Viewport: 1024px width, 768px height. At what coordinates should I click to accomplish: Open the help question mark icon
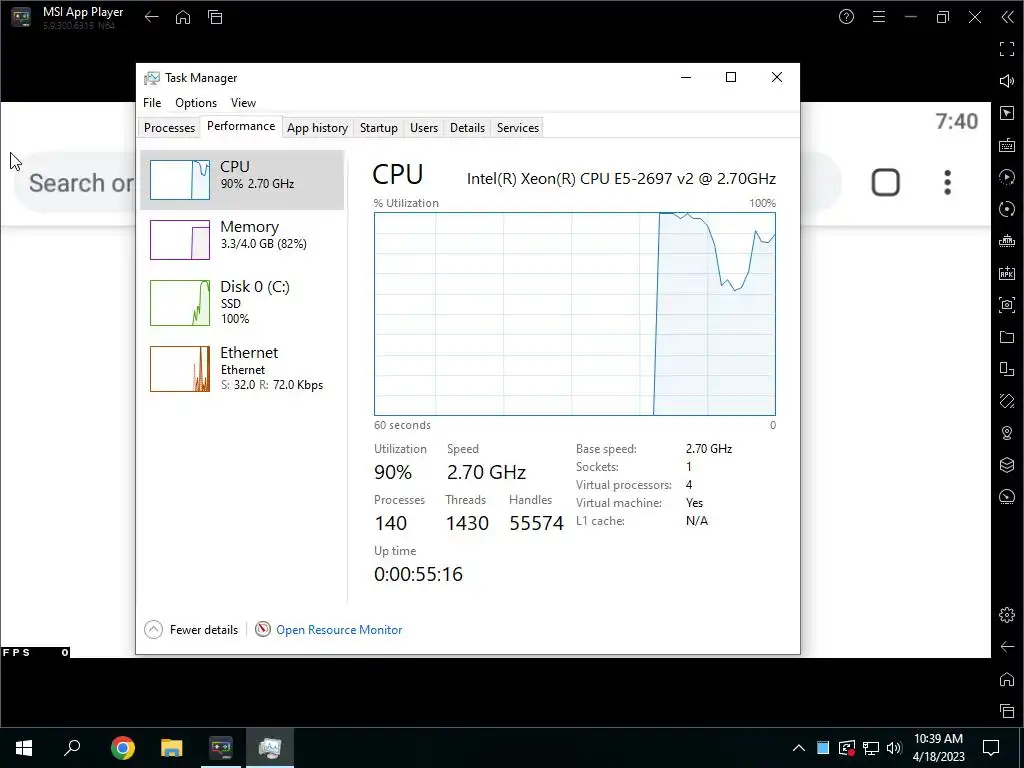846,17
